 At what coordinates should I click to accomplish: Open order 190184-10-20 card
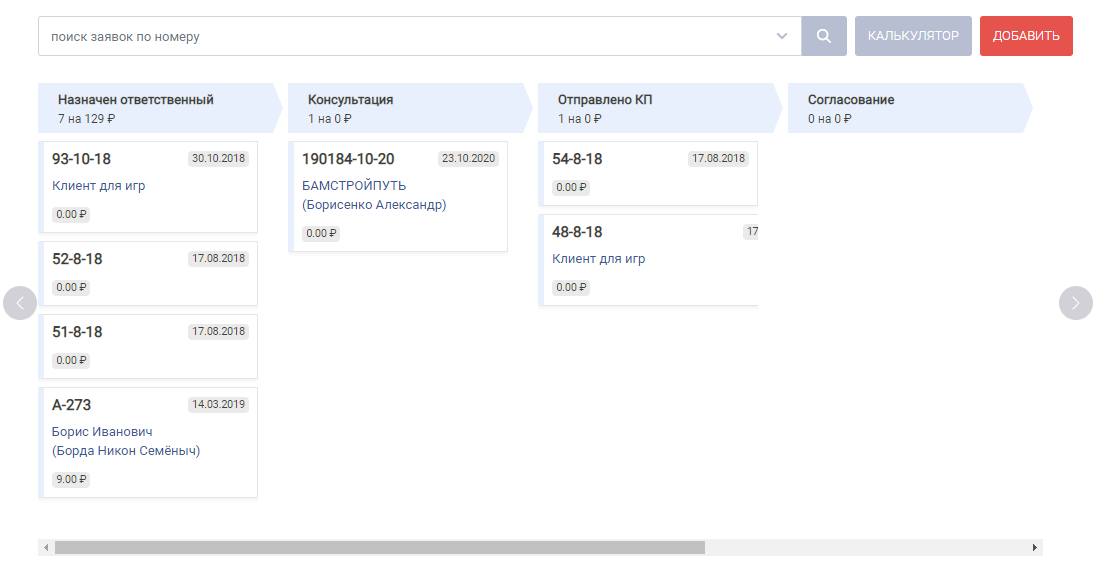click(x=398, y=196)
